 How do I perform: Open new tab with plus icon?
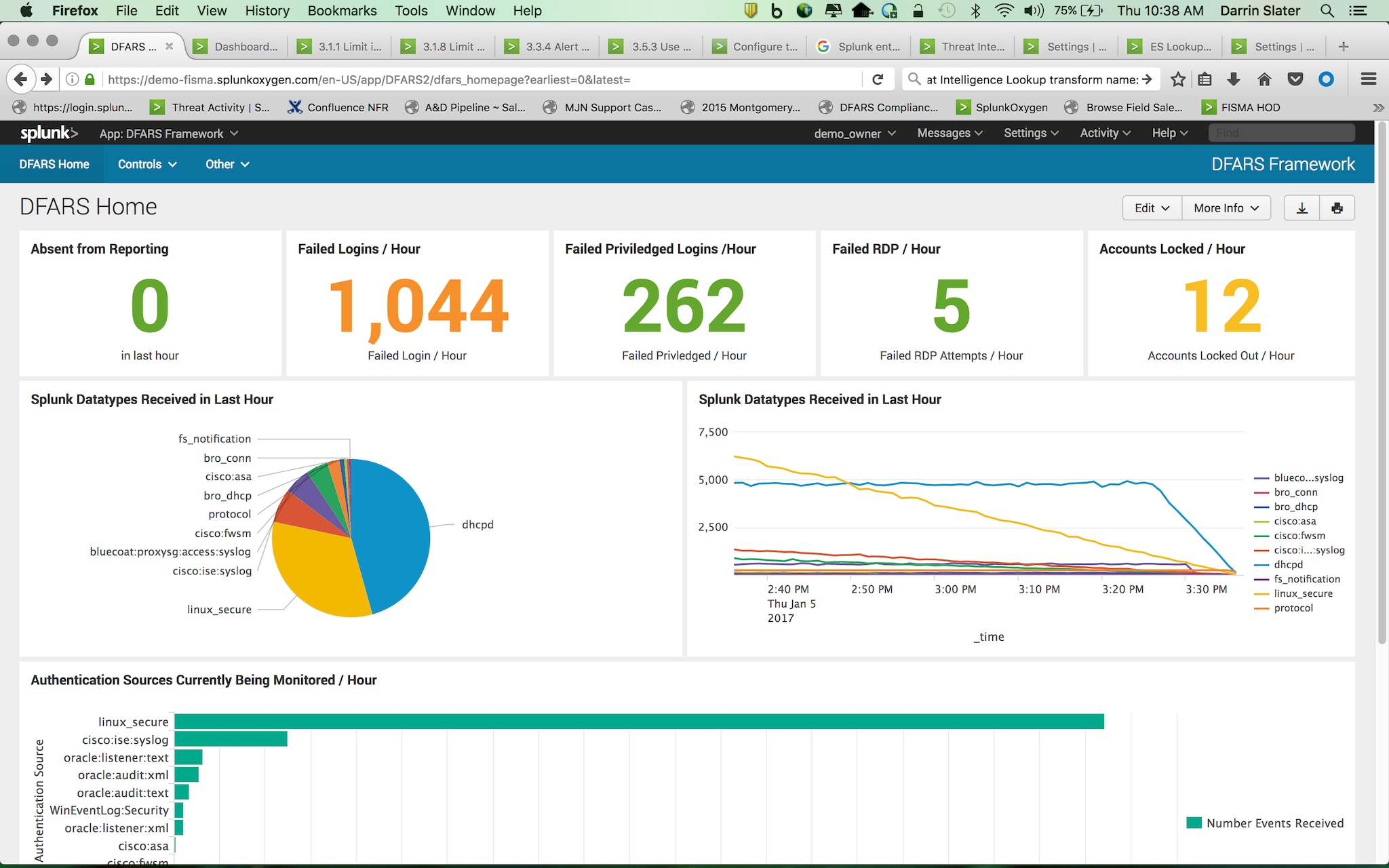tap(1343, 46)
